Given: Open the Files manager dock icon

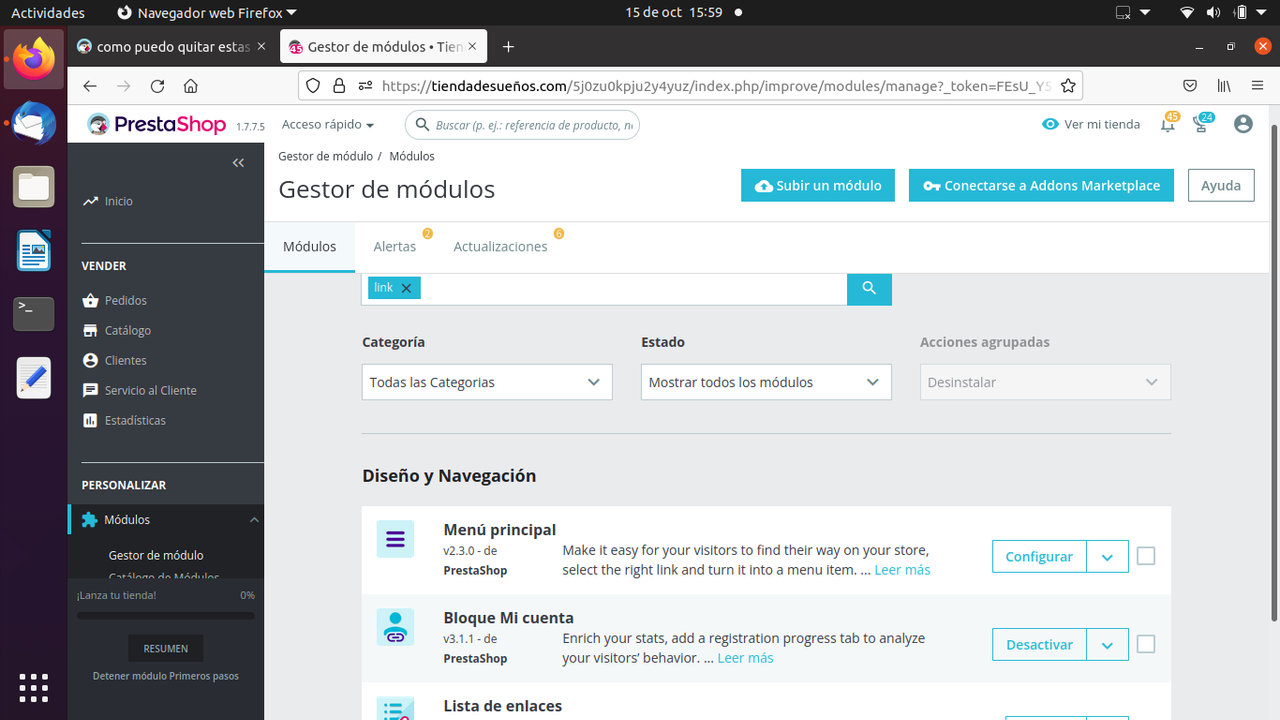Looking at the screenshot, I should point(34,187).
